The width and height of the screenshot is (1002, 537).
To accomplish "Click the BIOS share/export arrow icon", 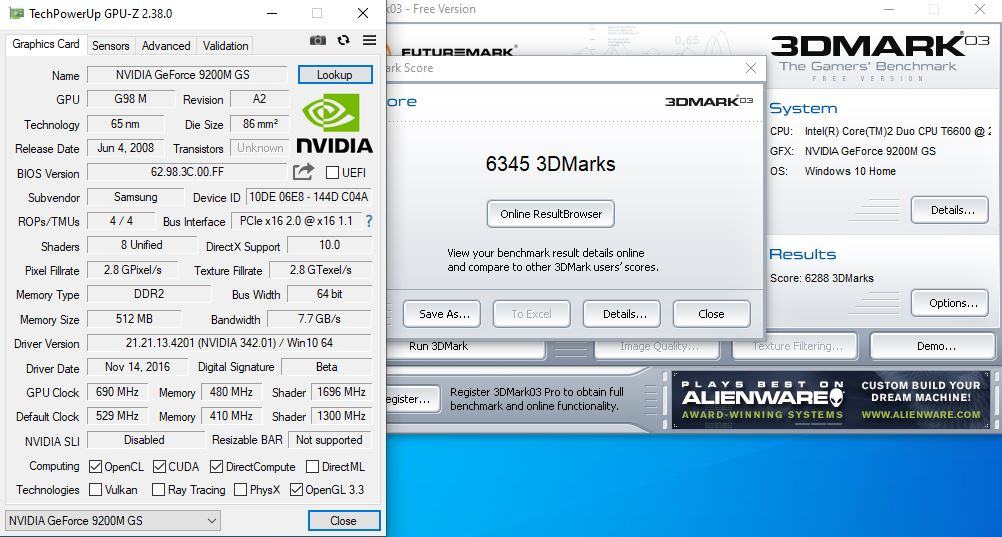I will coord(304,172).
